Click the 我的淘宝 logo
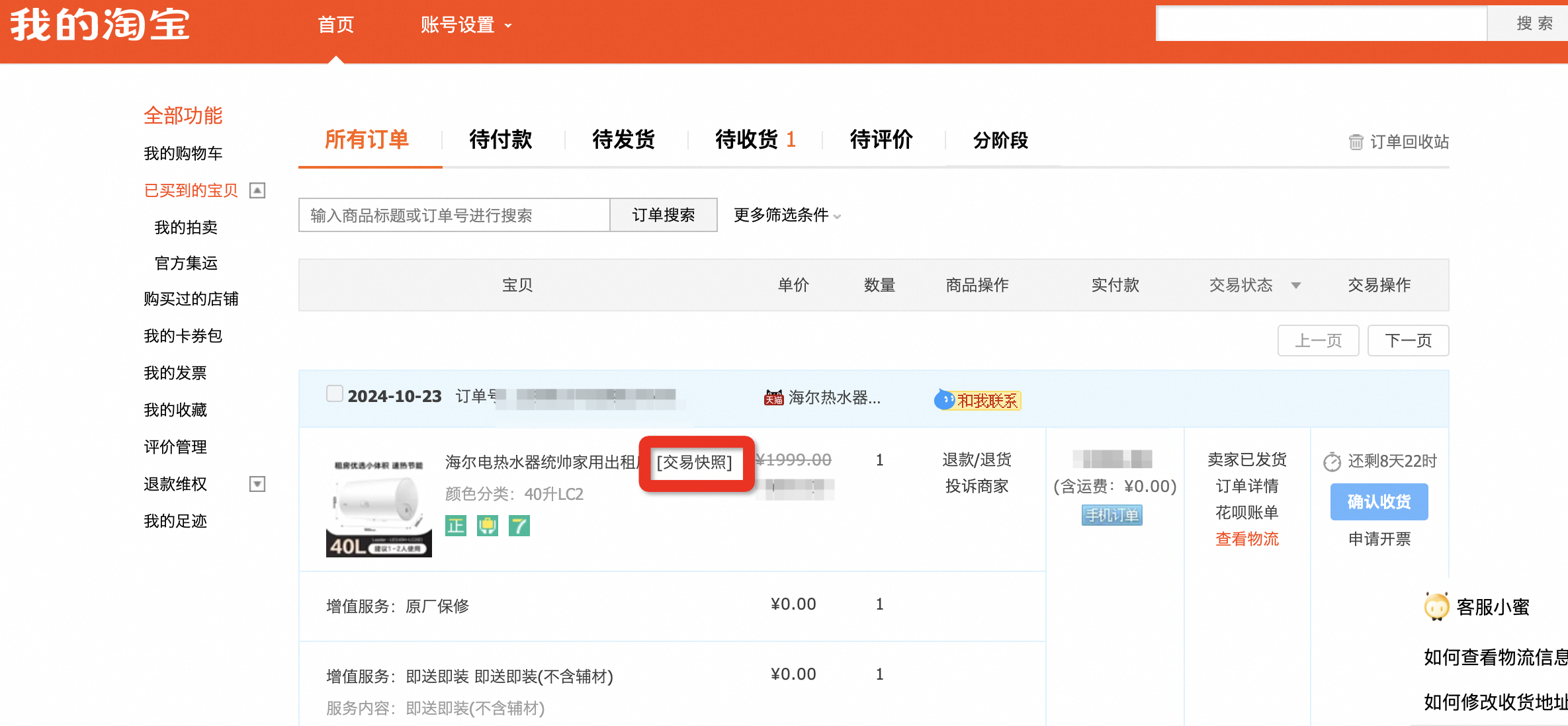This screenshot has height=726, width=1568. [100, 25]
